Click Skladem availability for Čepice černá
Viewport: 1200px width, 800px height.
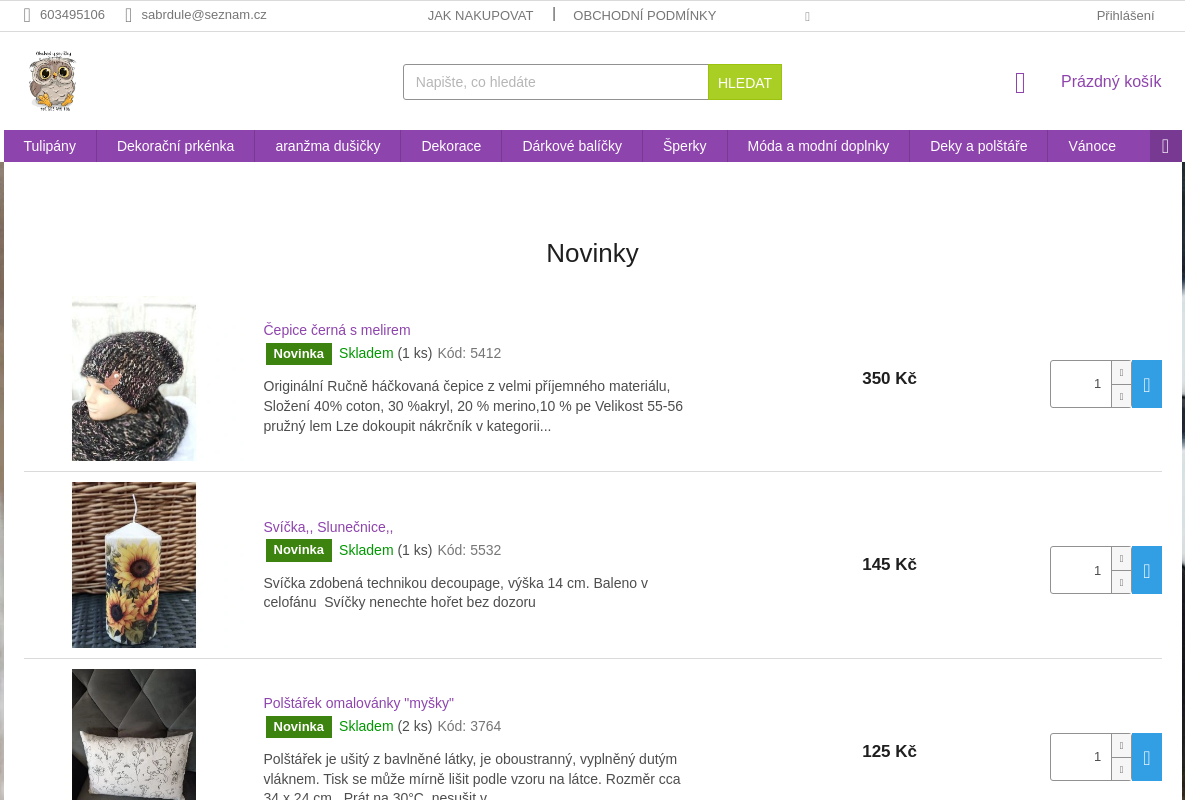click(x=366, y=353)
